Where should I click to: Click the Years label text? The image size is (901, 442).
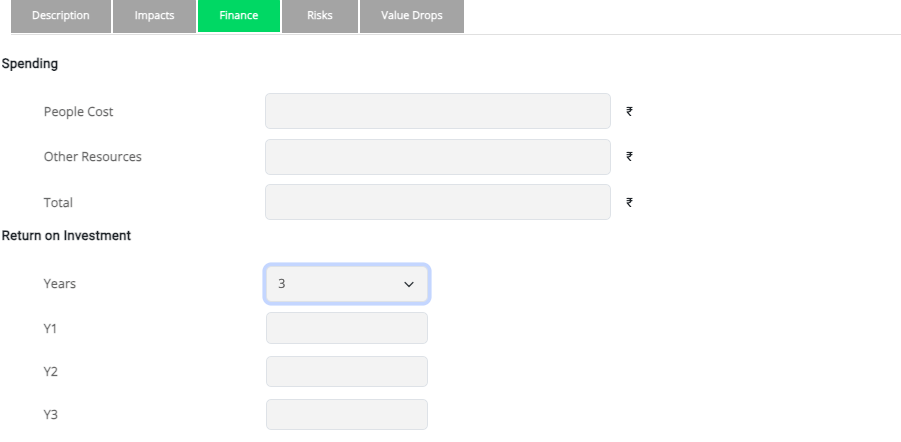tap(60, 284)
